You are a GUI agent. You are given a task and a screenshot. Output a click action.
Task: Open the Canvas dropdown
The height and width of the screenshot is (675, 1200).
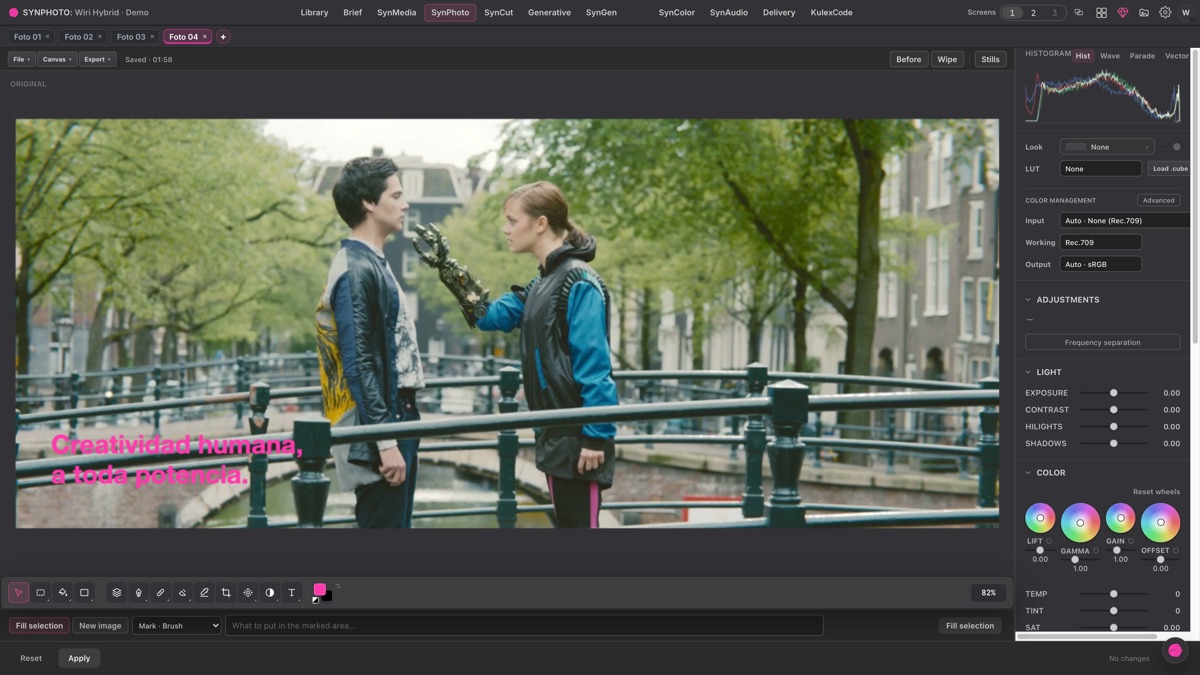56,59
